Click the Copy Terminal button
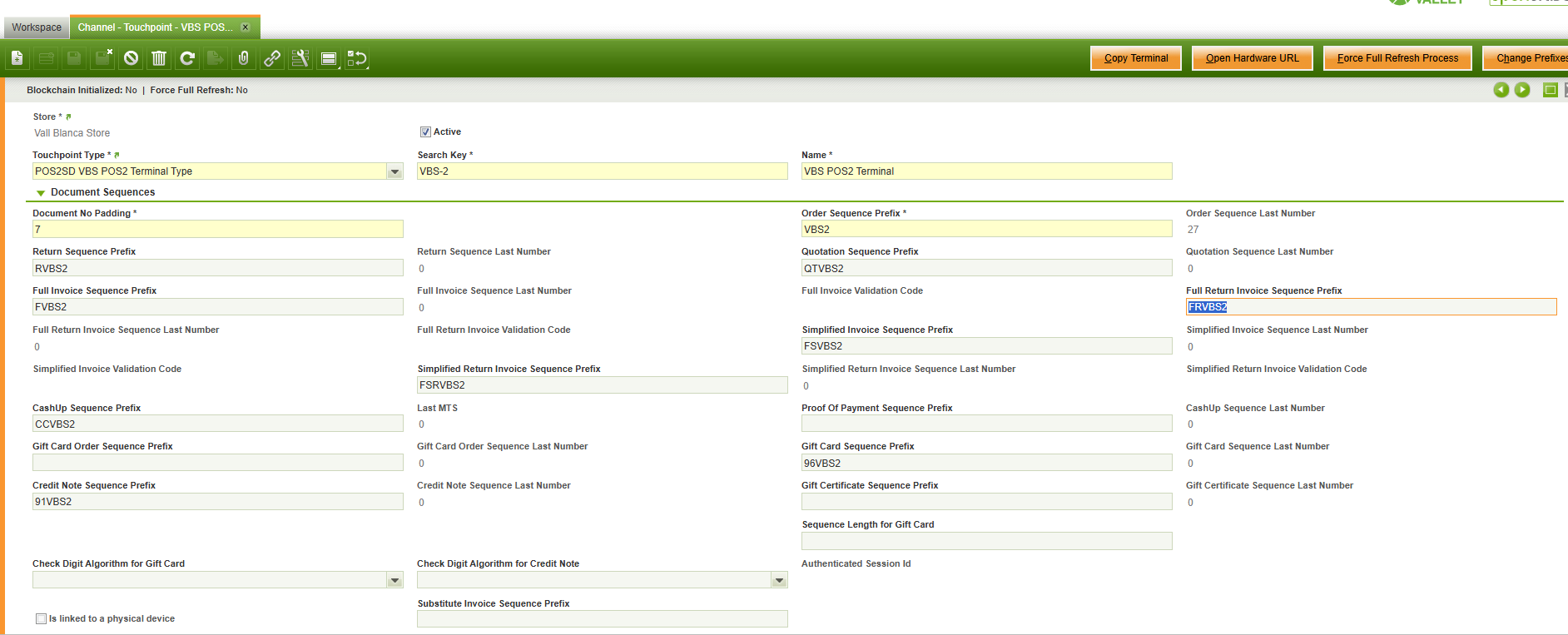The image size is (1568, 635). 1135,58
